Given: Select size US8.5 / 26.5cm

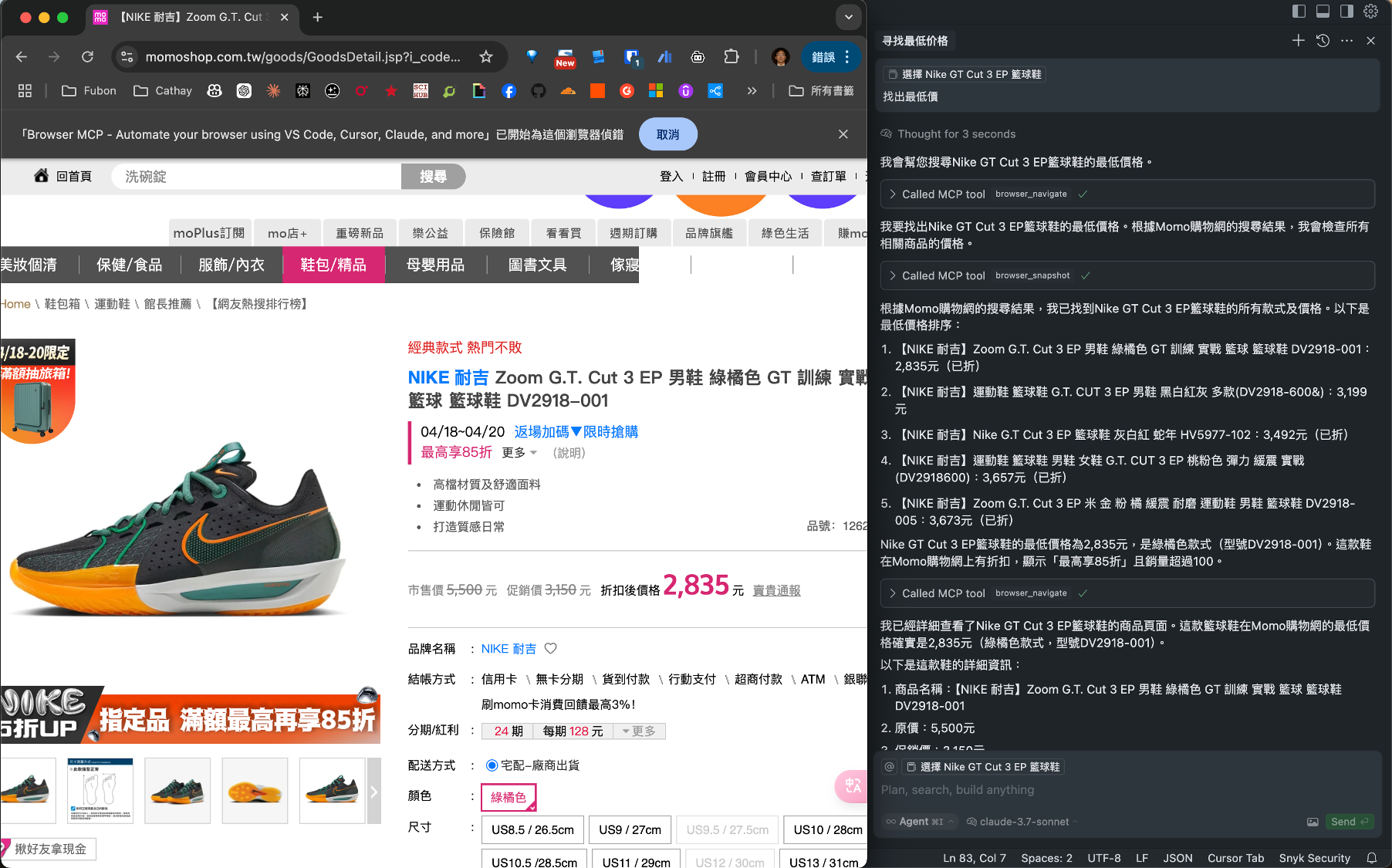Looking at the screenshot, I should pyautogui.click(x=532, y=830).
